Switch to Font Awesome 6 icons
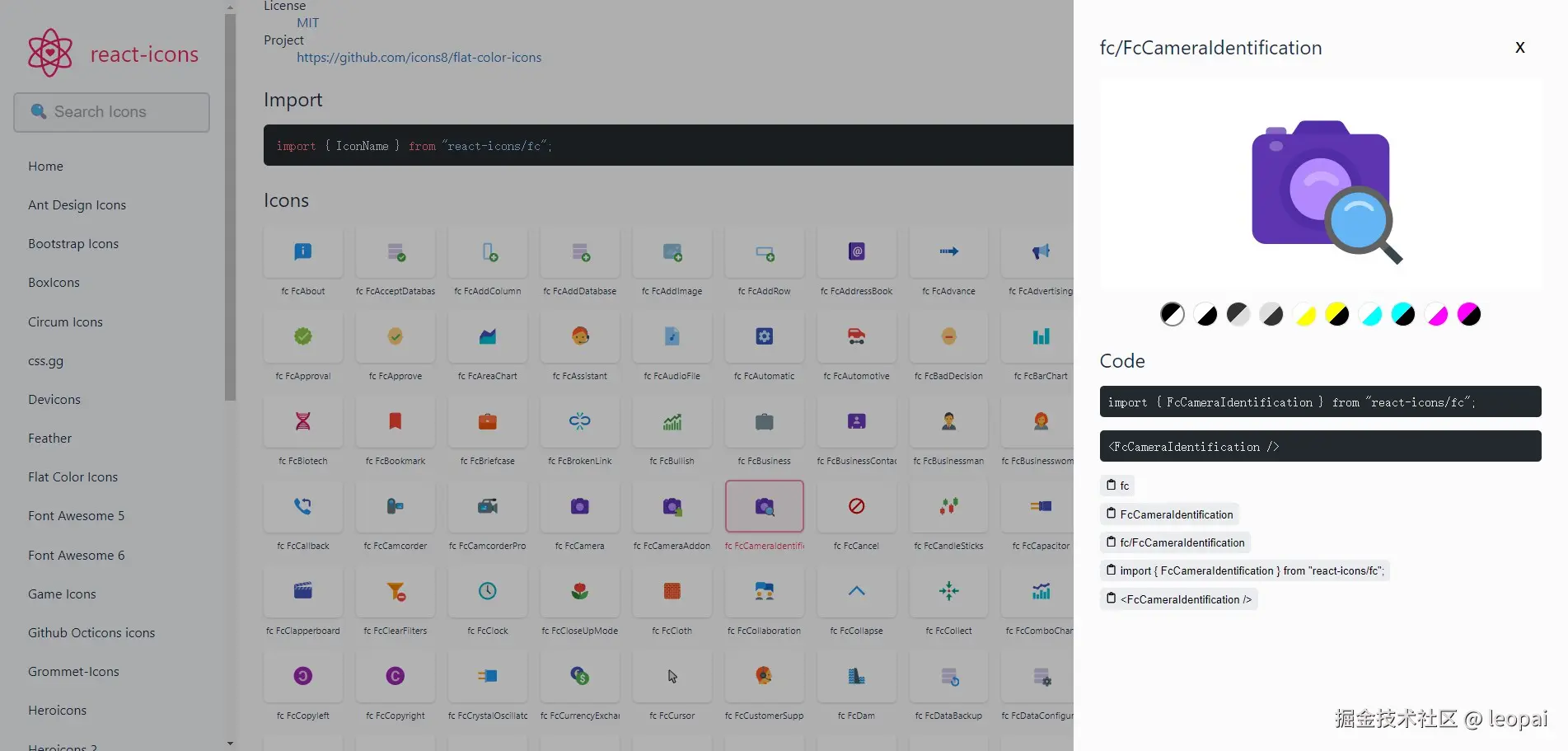 point(77,556)
